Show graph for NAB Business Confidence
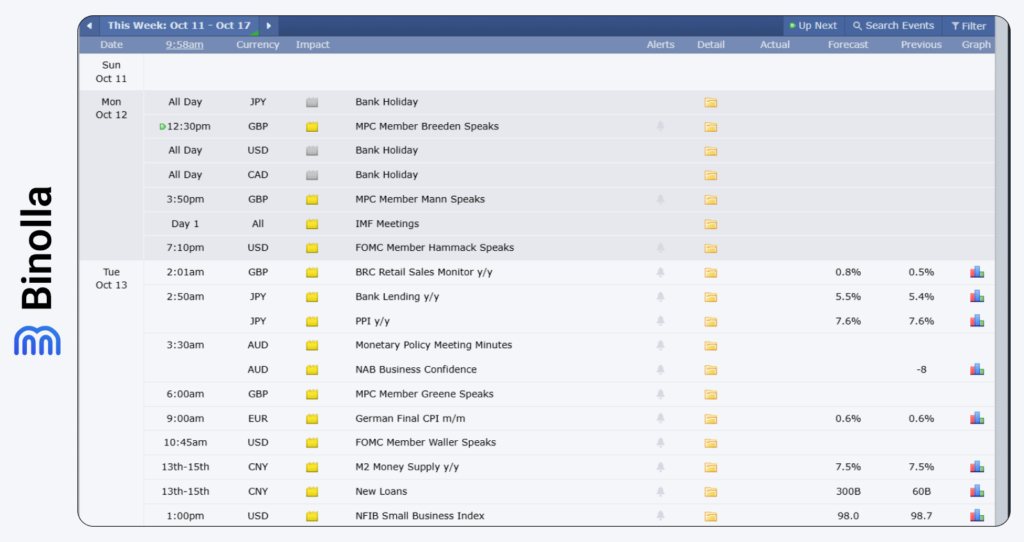Image resolution: width=1024 pixels, height=542 pixels. click(977, 369)
